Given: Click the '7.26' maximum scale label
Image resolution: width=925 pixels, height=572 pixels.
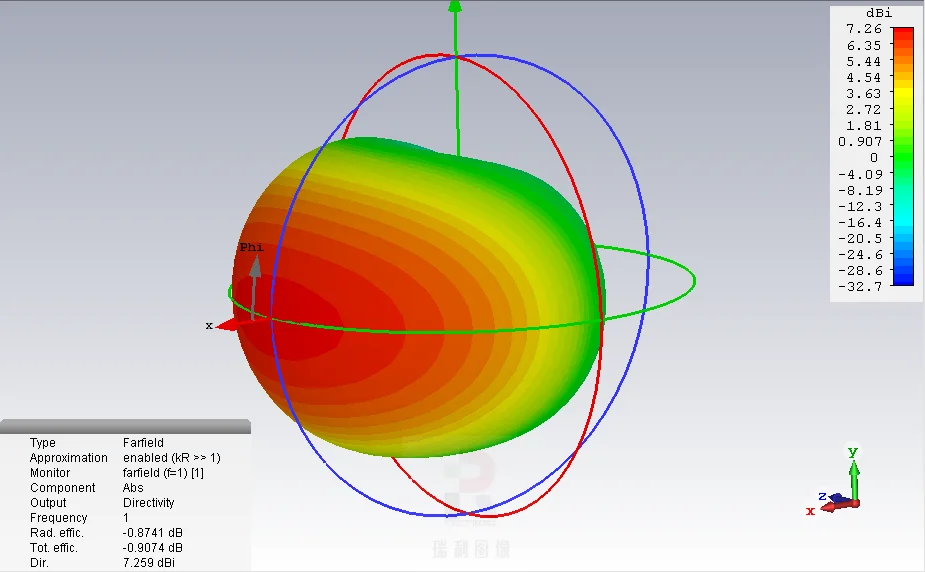Looking at the screenshot, I should [x=864, y=29].
